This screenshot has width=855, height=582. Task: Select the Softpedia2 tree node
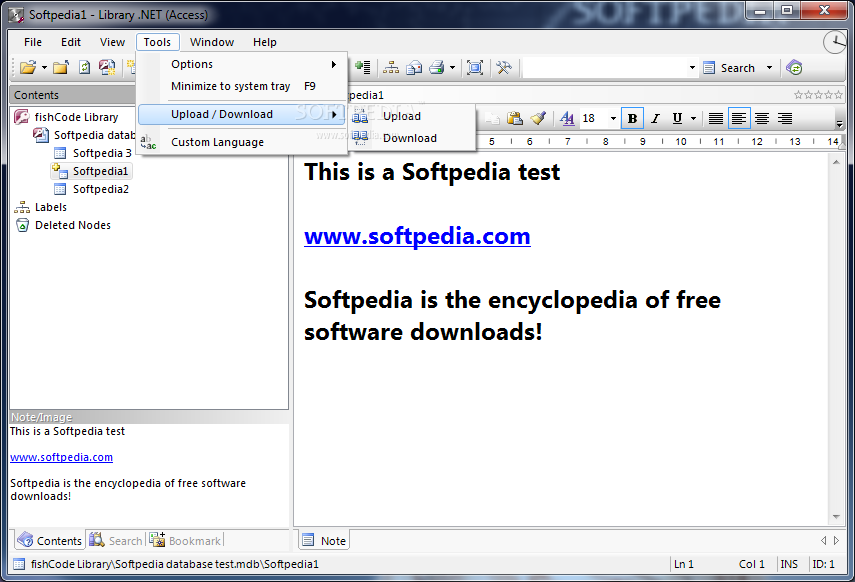101,189
